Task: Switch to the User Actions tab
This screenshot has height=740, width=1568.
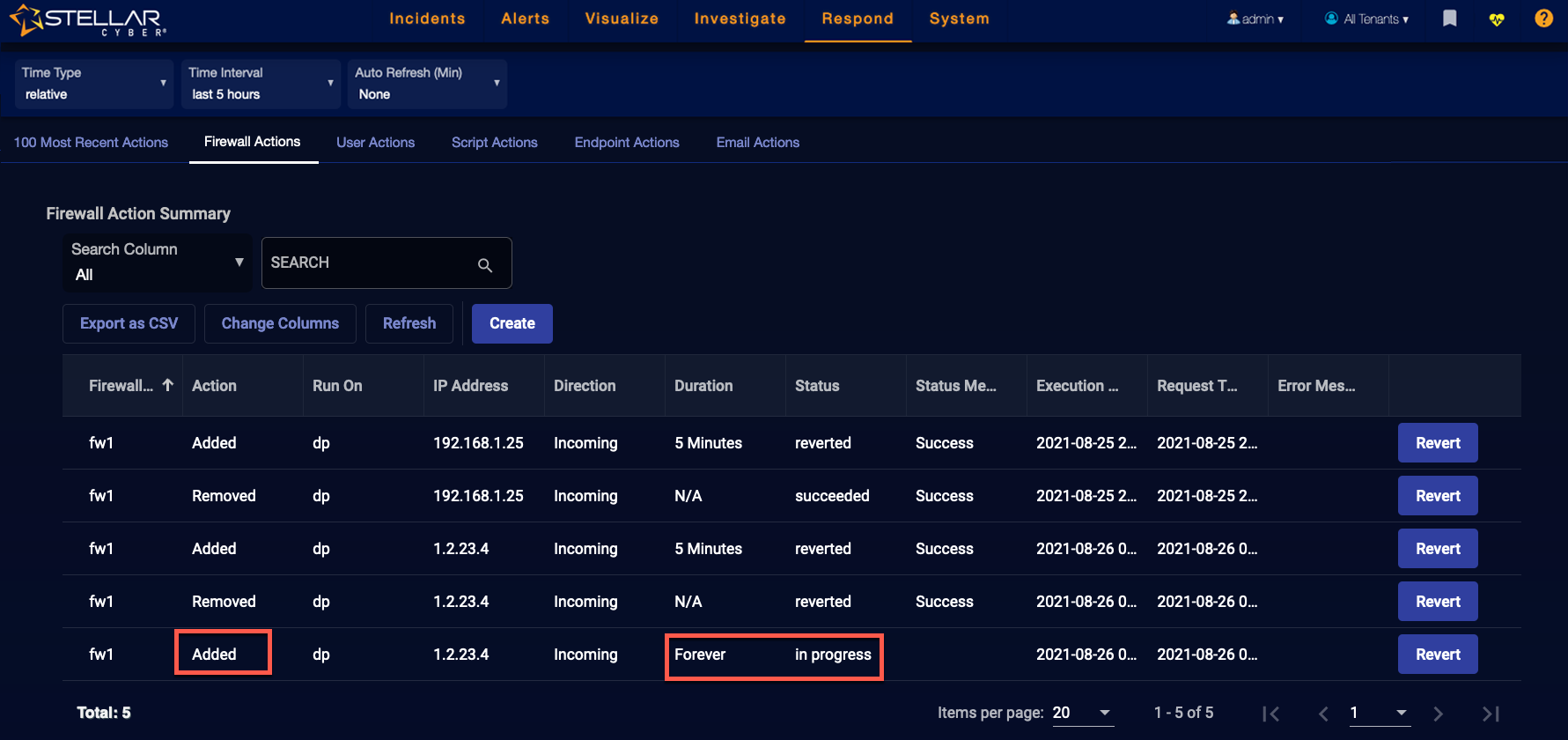Action: click(x=375, y=143)
